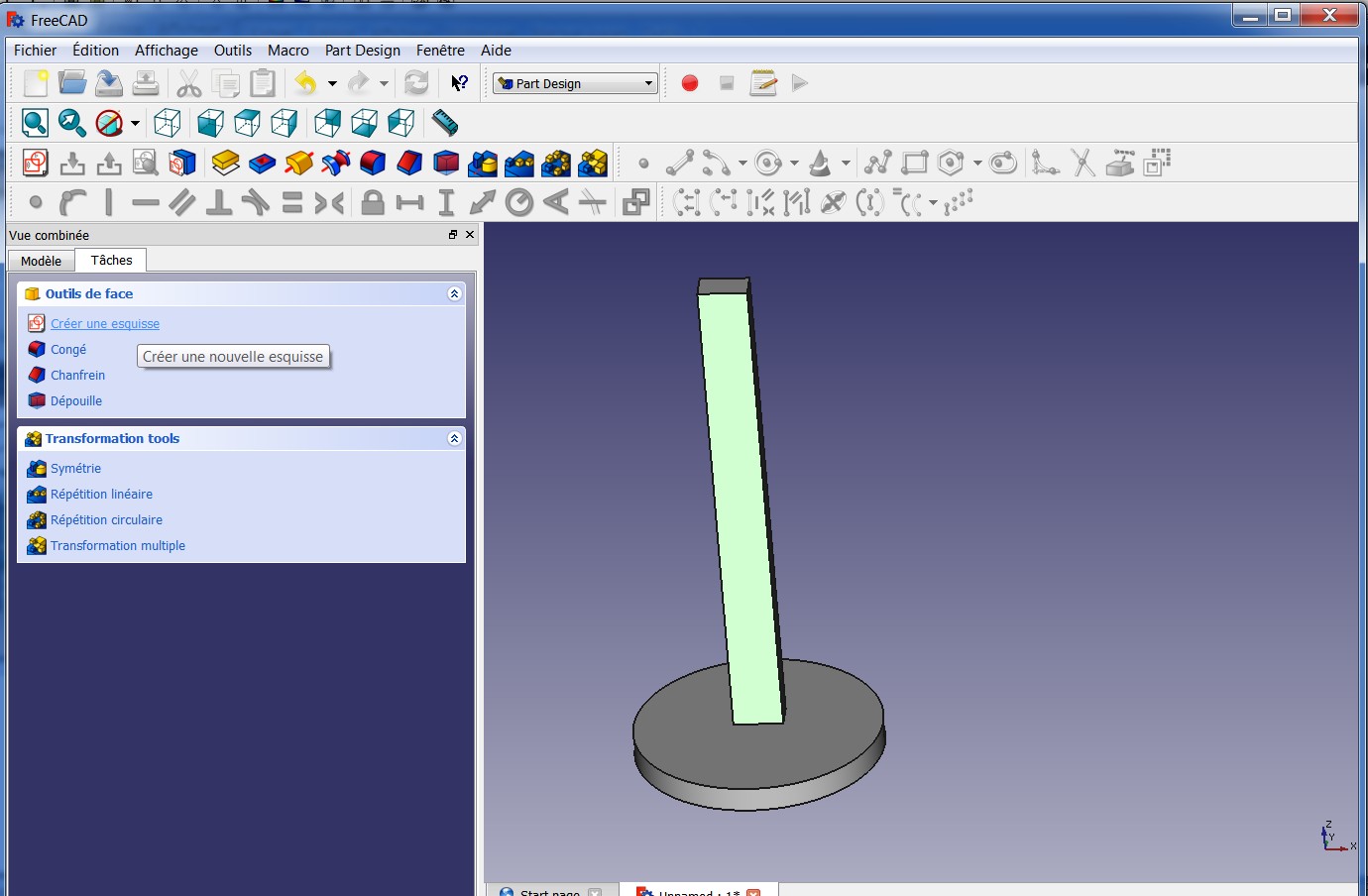The image size is (1368, 896).
Task: Start recording a macro with the red circle
Action: (x=690, y=83)
